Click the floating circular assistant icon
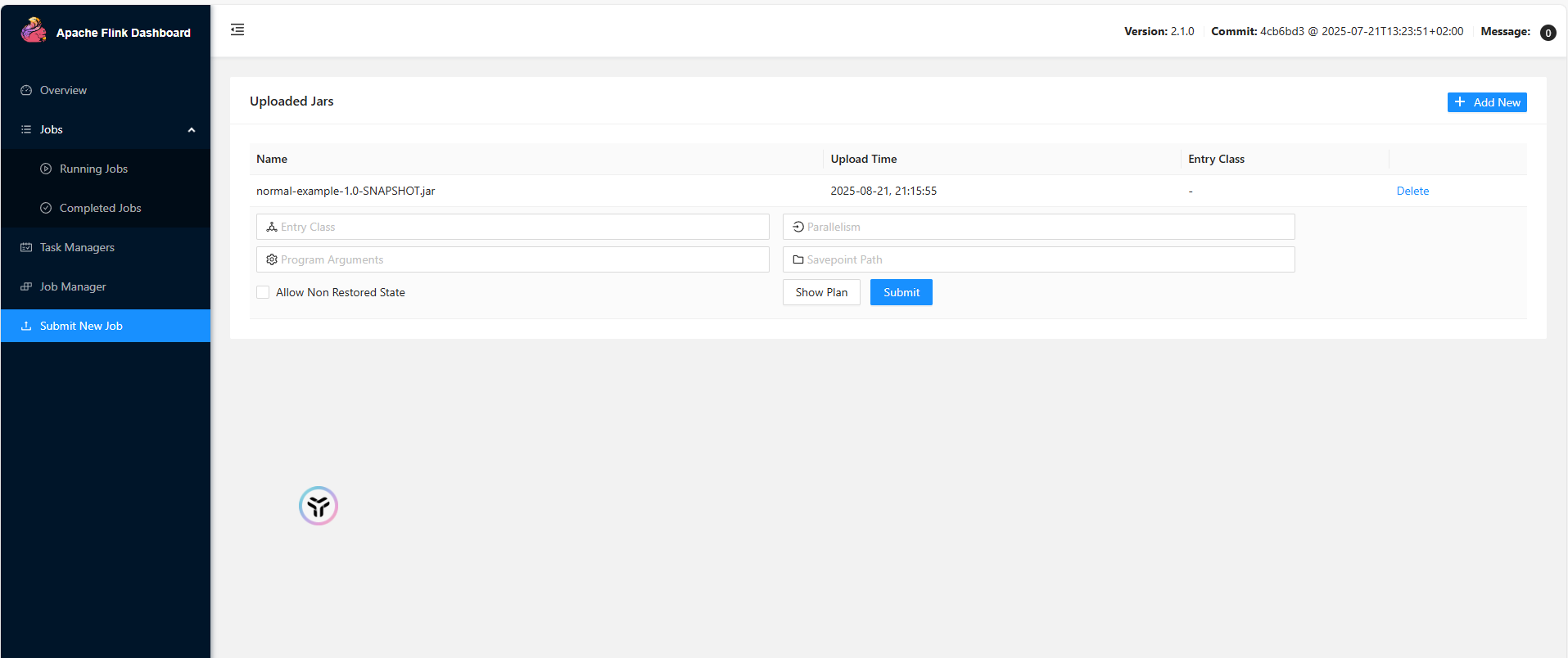The width and height of the screenshot is (1568, 658). click(x=319, y=506)
